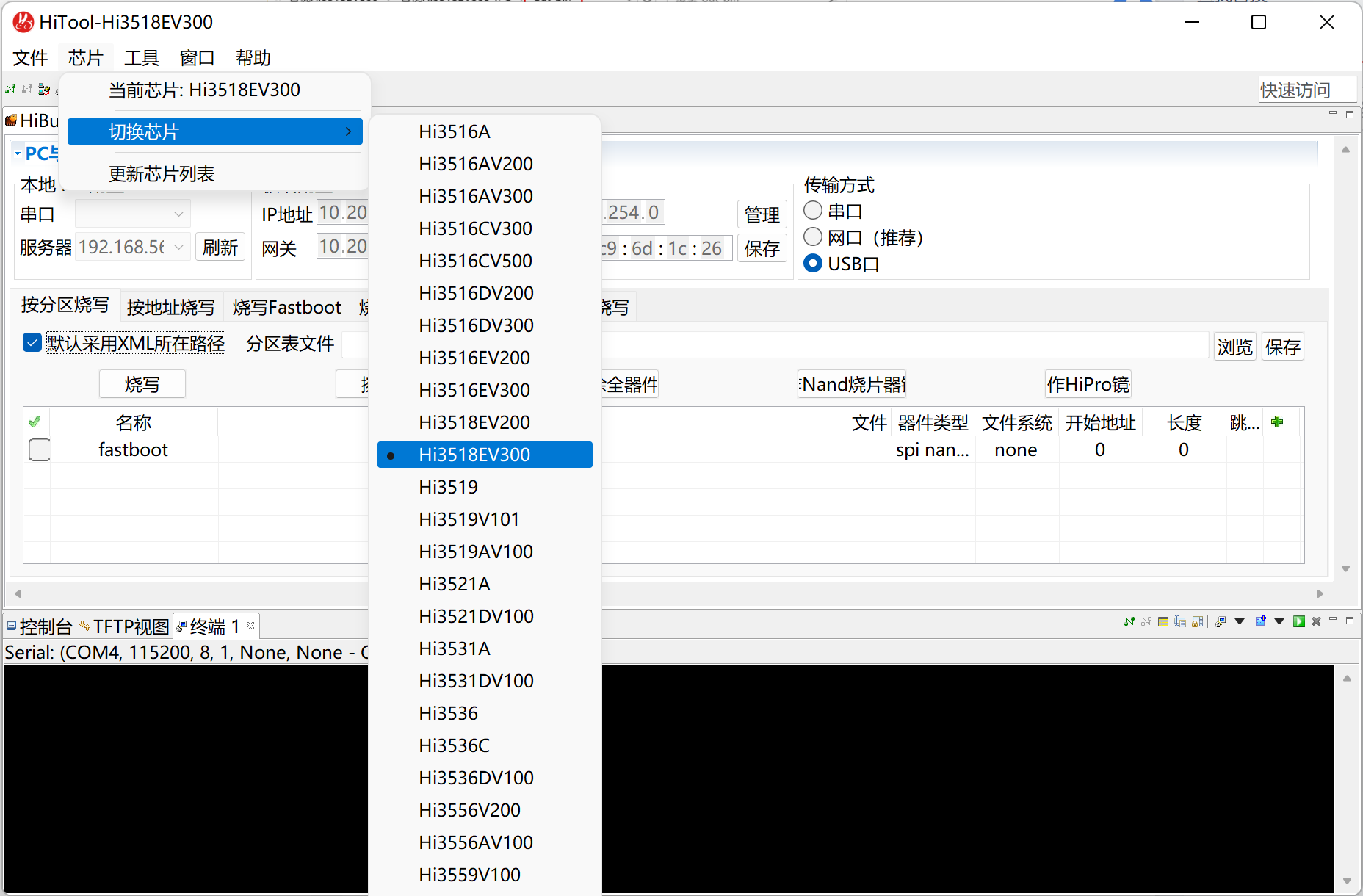Click the green run arrow icon in terminal toolbar
Viewport: 1363px width, 896px height.
(1299, 621)
